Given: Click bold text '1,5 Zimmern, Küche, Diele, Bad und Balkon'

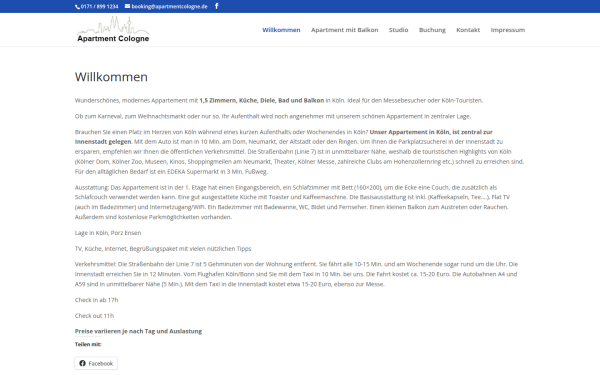Looking at the screenshot, I should [262, 100].
